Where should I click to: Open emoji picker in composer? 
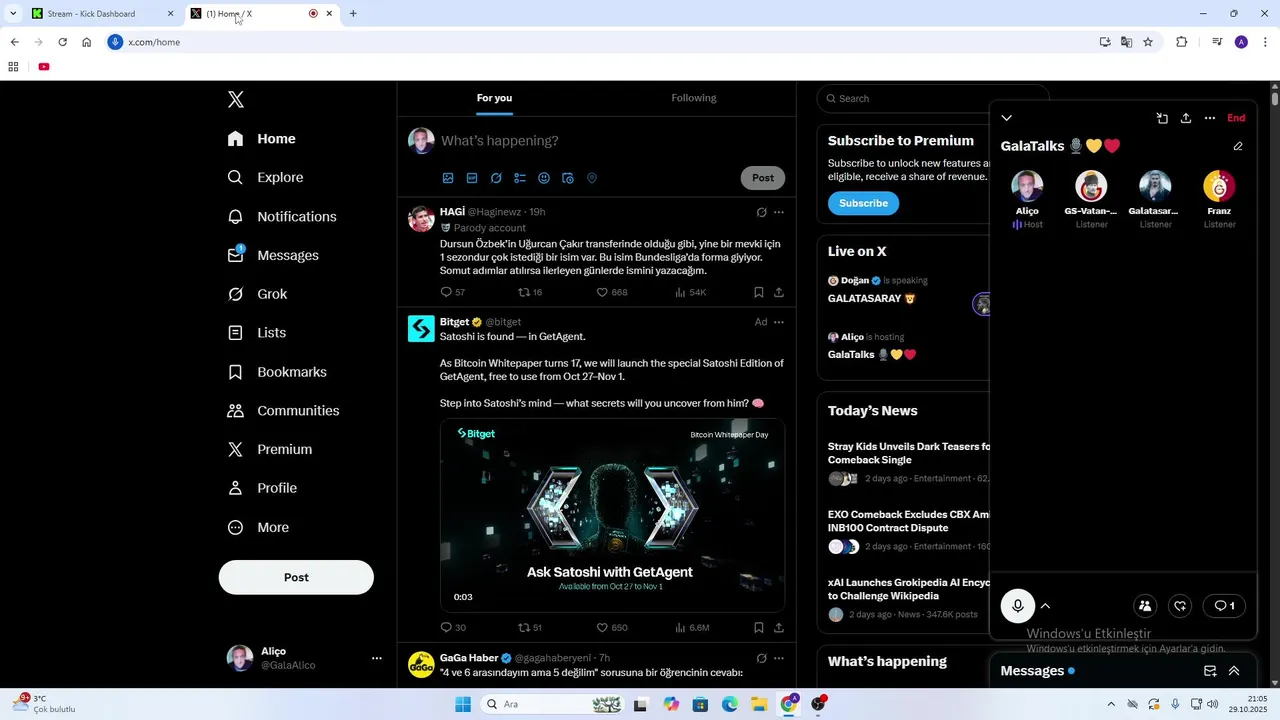point(544,178)
